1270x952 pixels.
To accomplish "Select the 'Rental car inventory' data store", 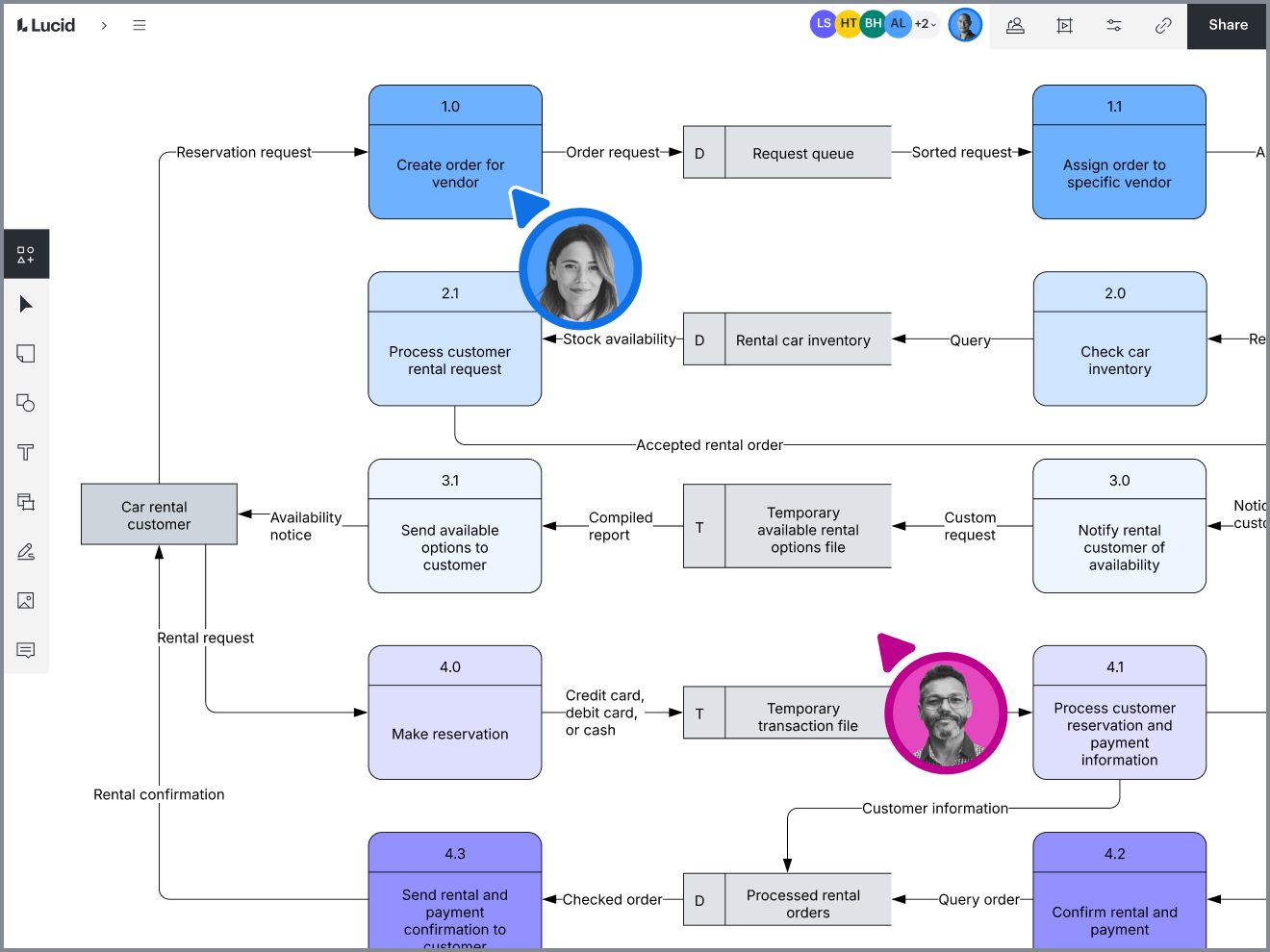I will click(x=787, y=339).
